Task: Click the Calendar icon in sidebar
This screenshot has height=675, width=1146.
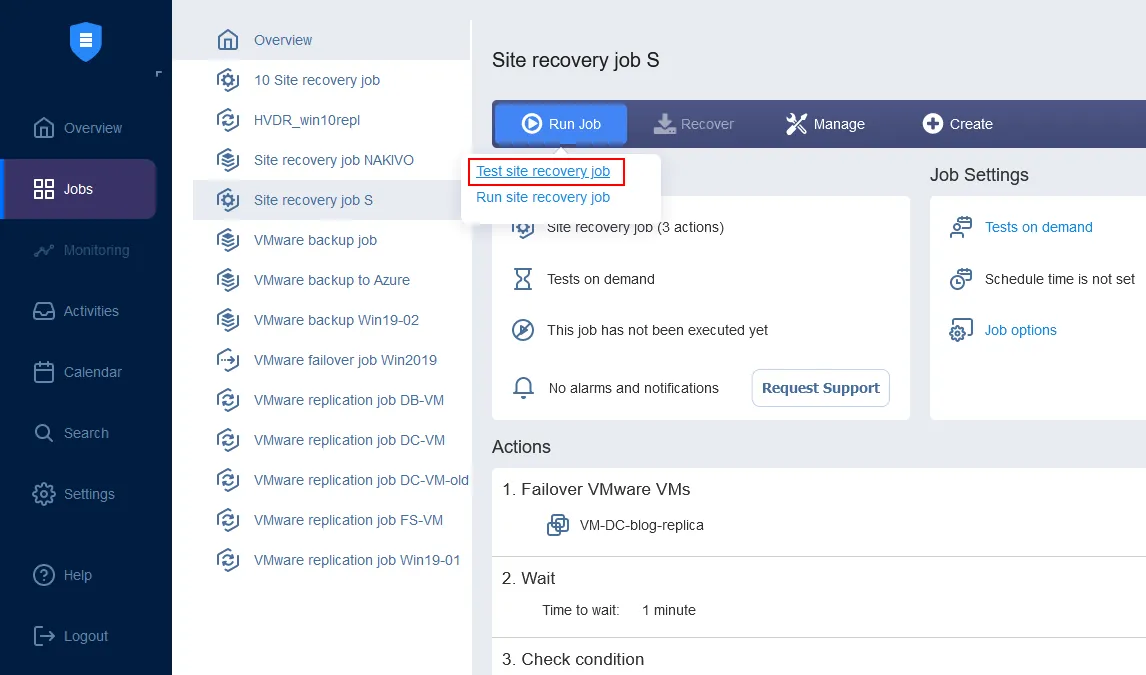Action: 44,372
